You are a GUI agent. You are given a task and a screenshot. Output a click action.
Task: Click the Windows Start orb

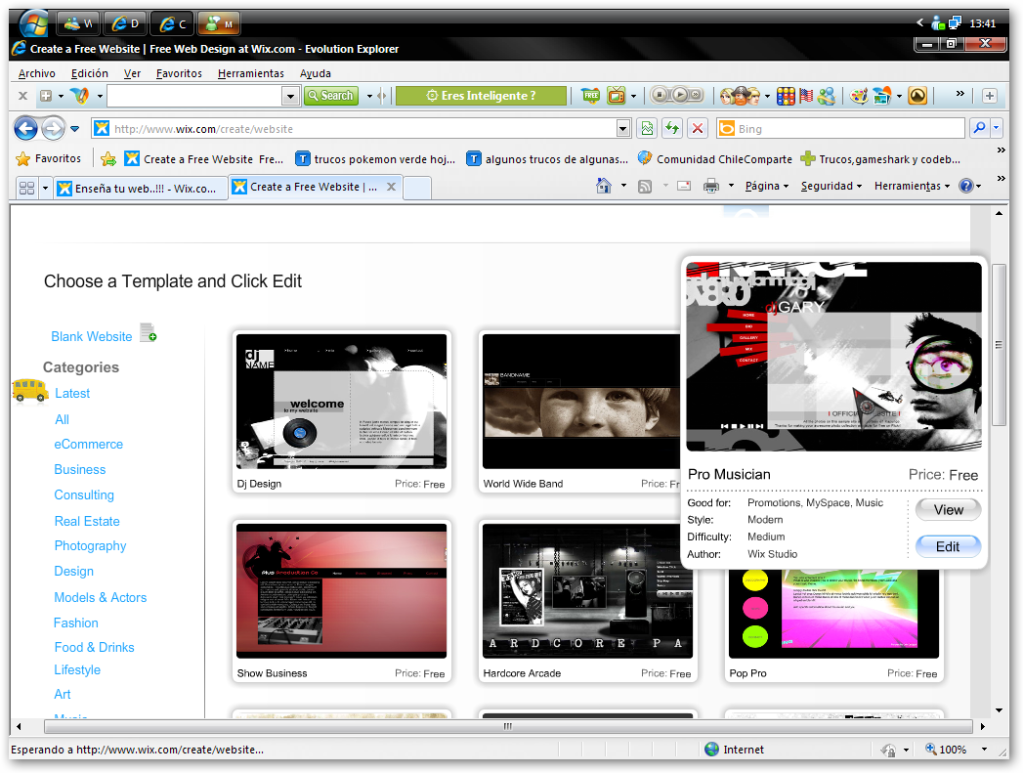pyautogui.click(x=33, y=23)
